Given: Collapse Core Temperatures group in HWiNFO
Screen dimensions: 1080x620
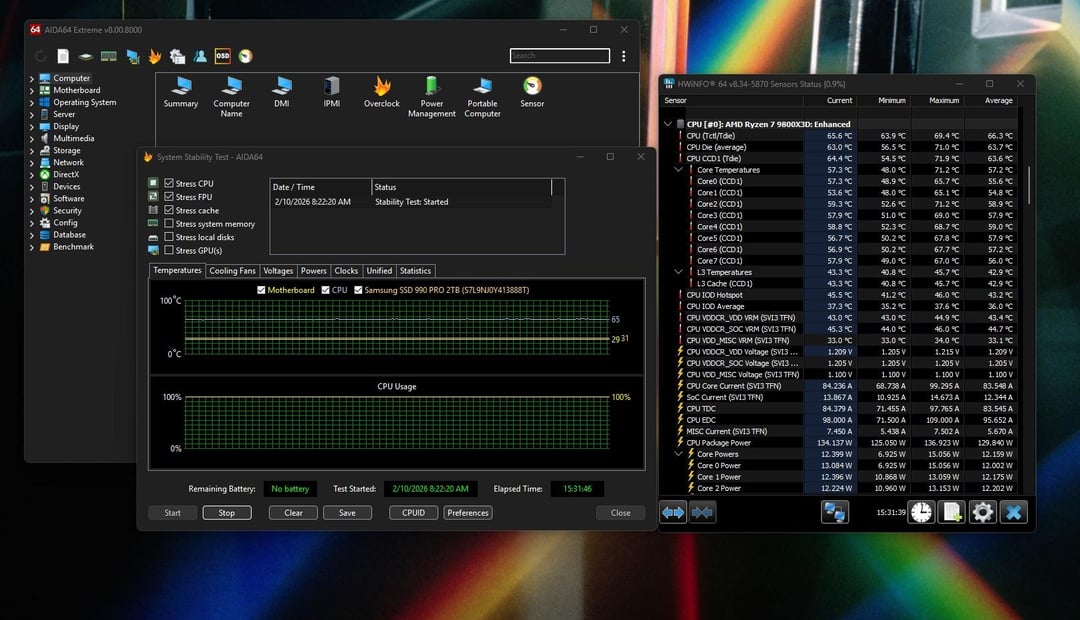Looking at the screenshot, I should (x=679, y=170).
